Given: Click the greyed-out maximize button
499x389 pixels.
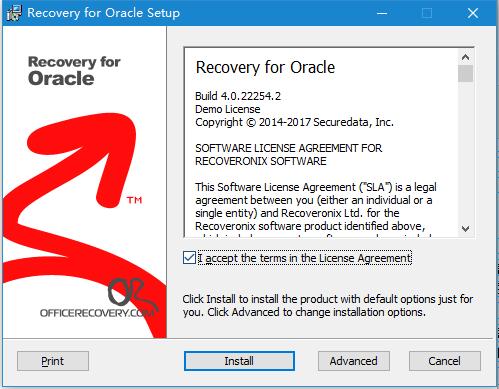Looking at the screenshot, I should (427, 13).
